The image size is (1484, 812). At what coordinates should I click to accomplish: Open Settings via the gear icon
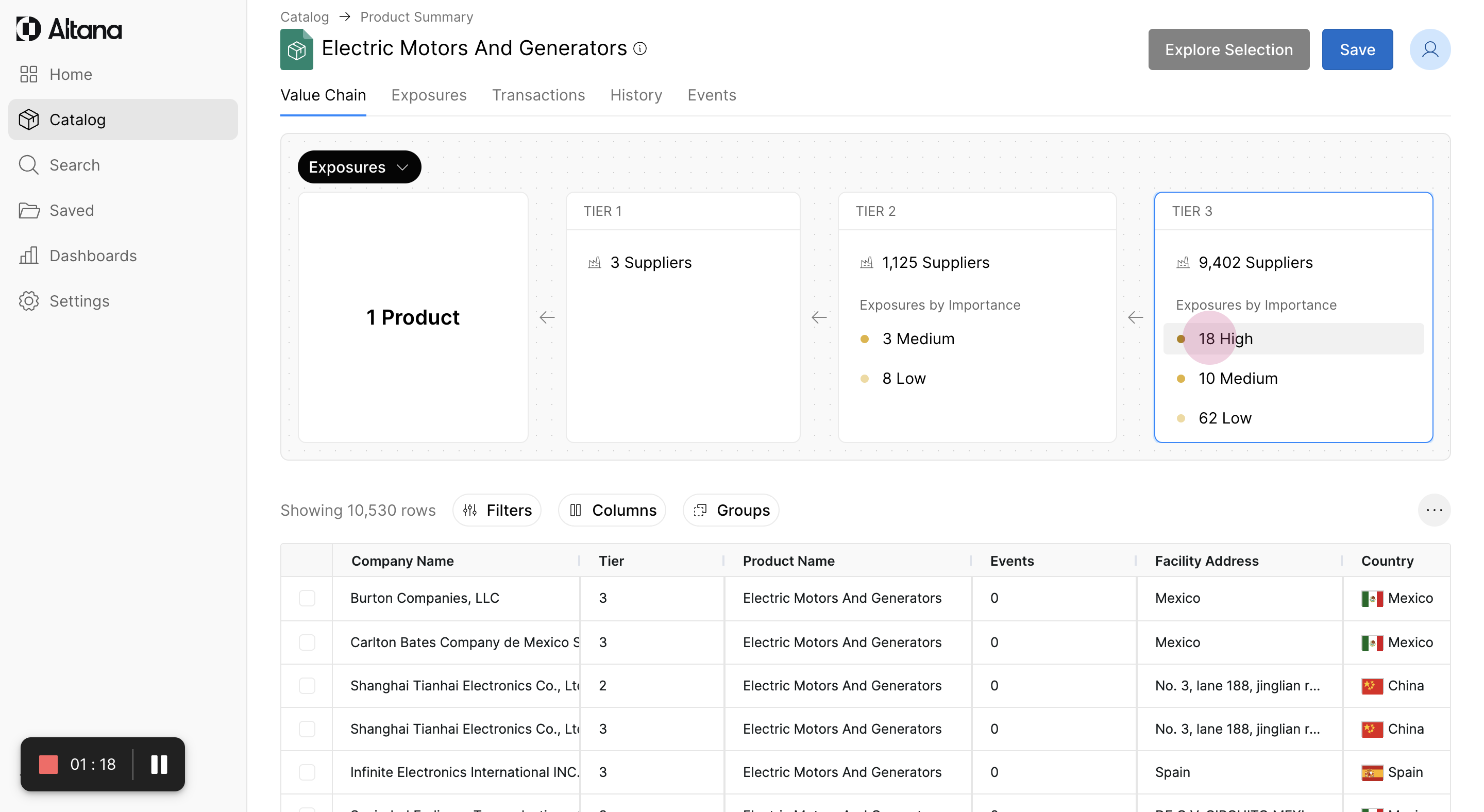[28, 301]
